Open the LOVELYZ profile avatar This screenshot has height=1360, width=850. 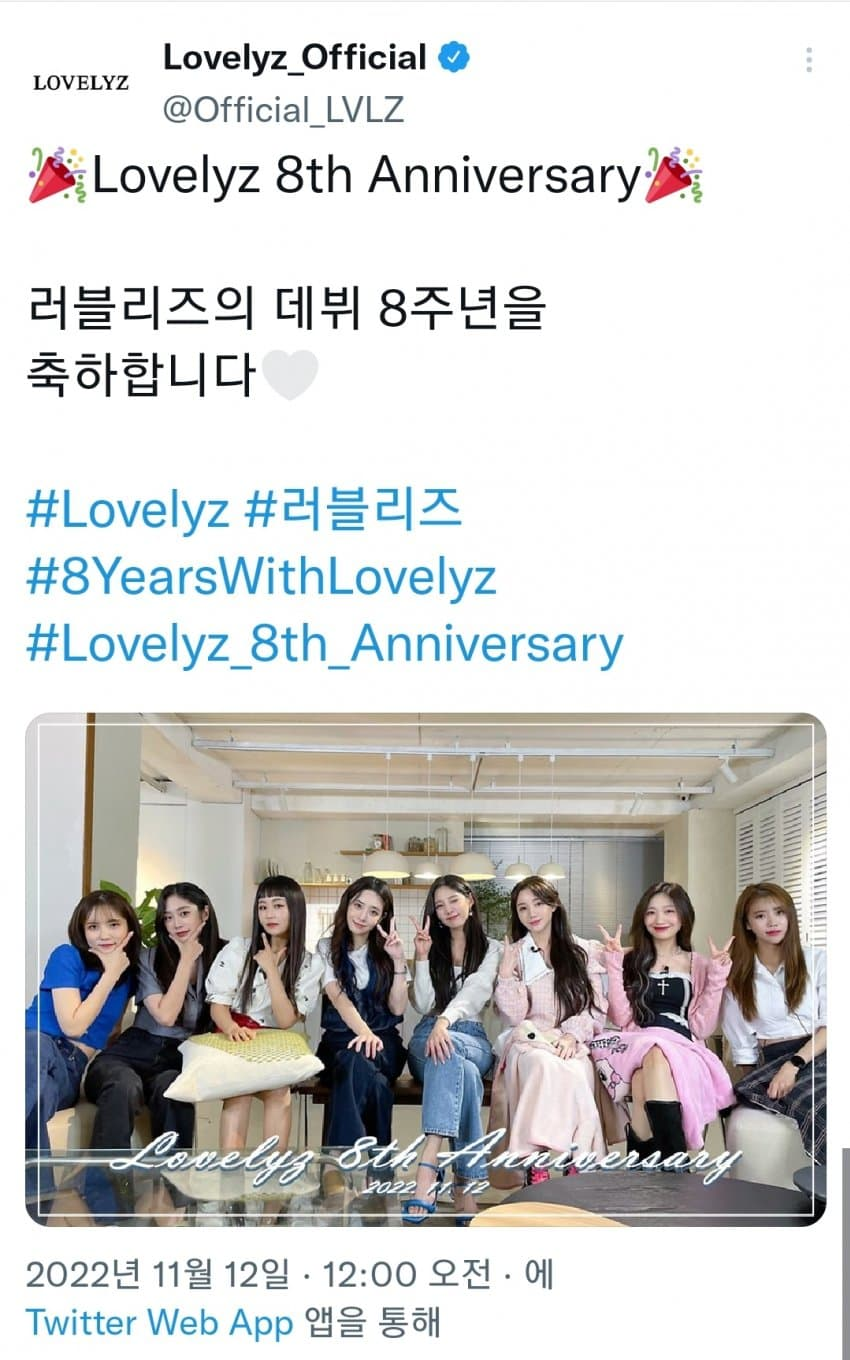click(x=81, y=82)
